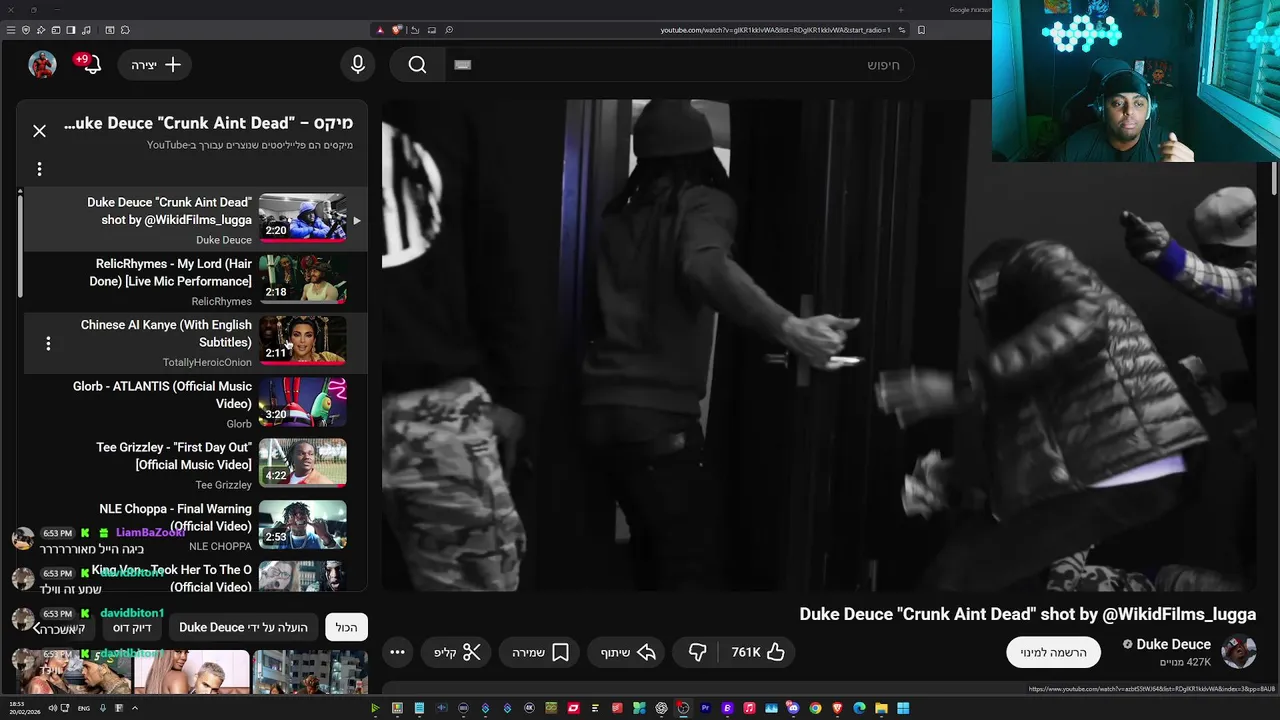Open the on-screen keyboard icon in search box
The height and width of the screenshot is (720, 1280).
coord(462,65)
